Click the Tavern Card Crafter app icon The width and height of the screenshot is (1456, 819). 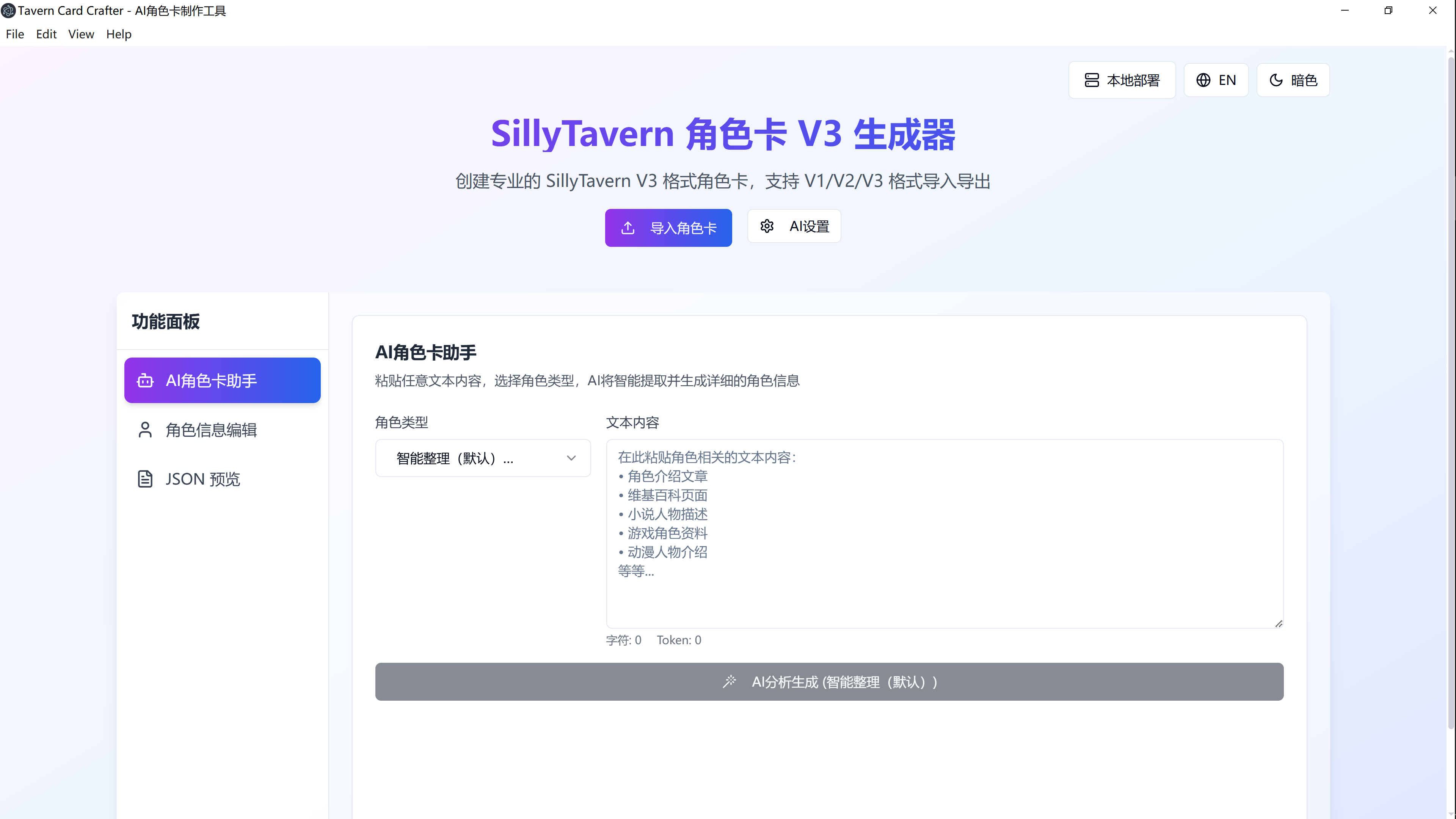[8, 10]
